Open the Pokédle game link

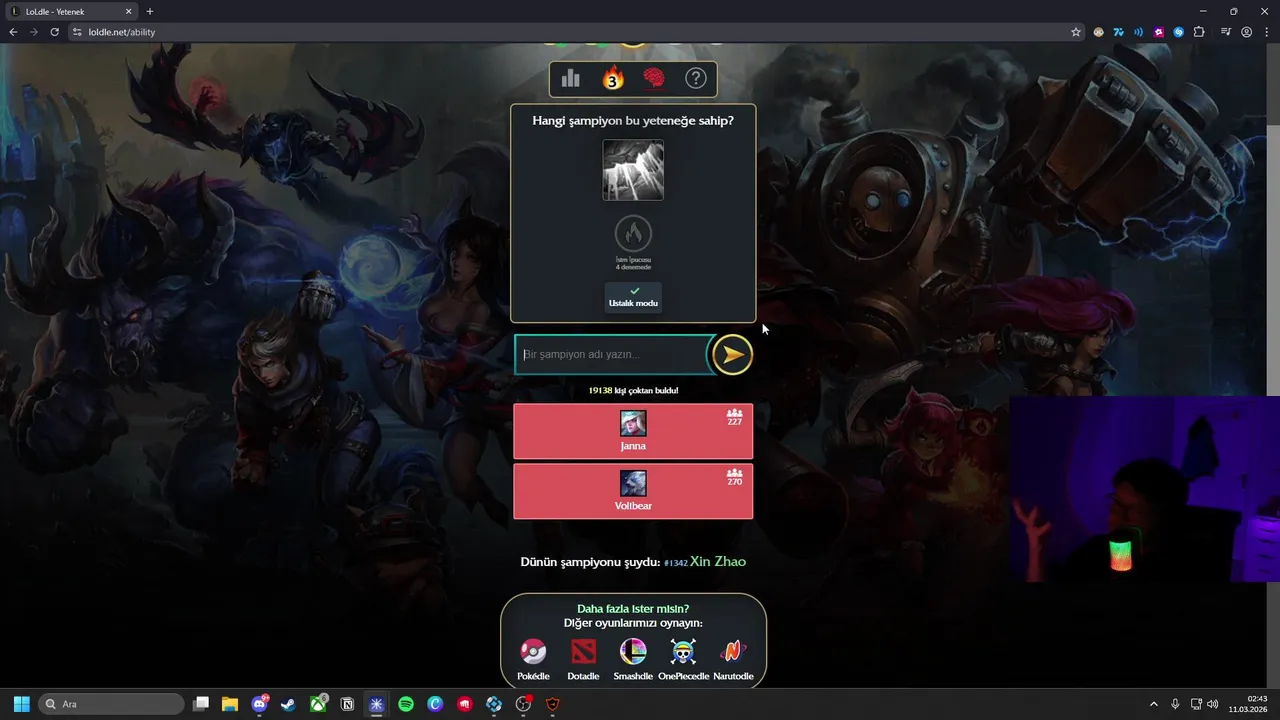(x=533, y=660)
